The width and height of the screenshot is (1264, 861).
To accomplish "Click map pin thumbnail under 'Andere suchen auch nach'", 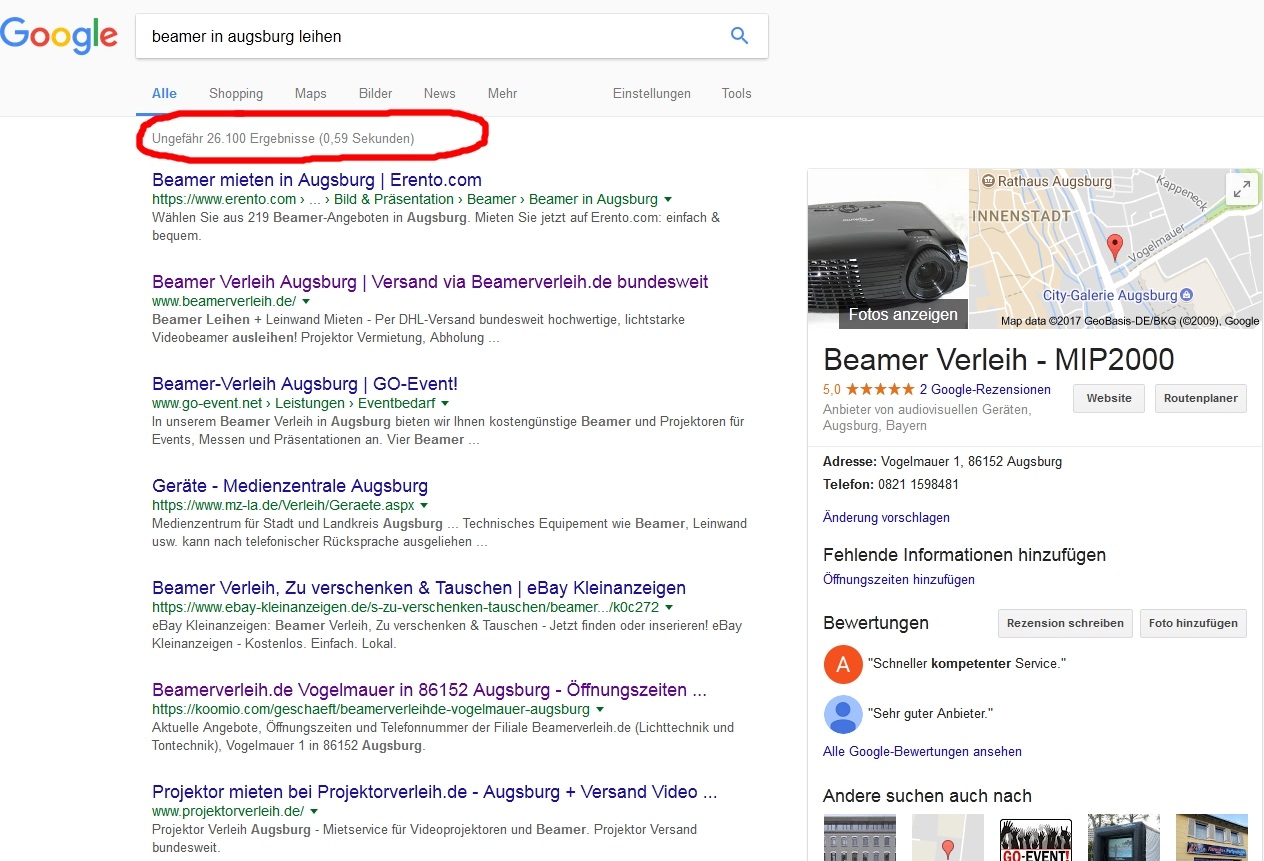I will click(948, 838).
